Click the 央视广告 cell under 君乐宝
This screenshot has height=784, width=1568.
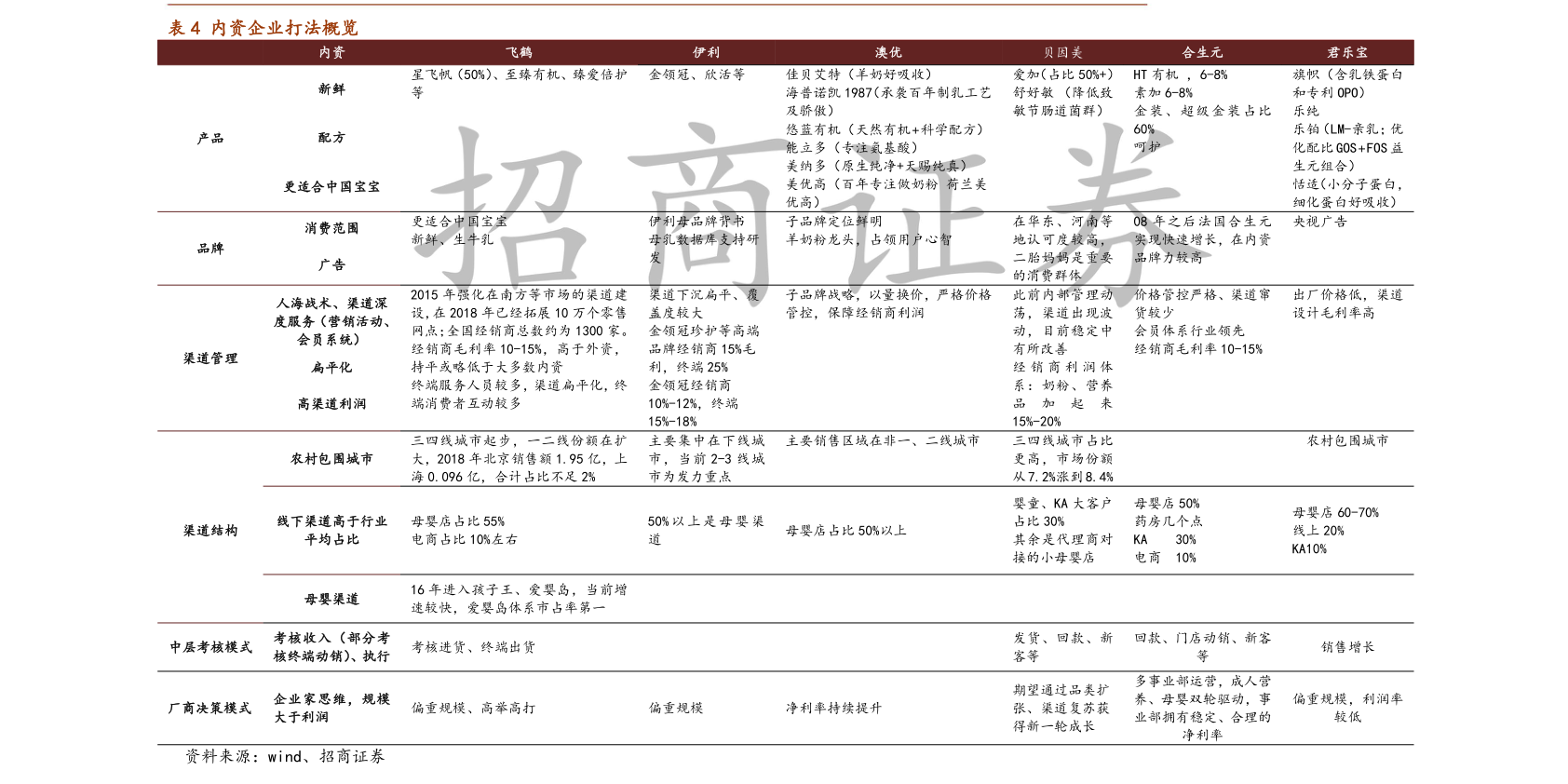point(1319,222)
